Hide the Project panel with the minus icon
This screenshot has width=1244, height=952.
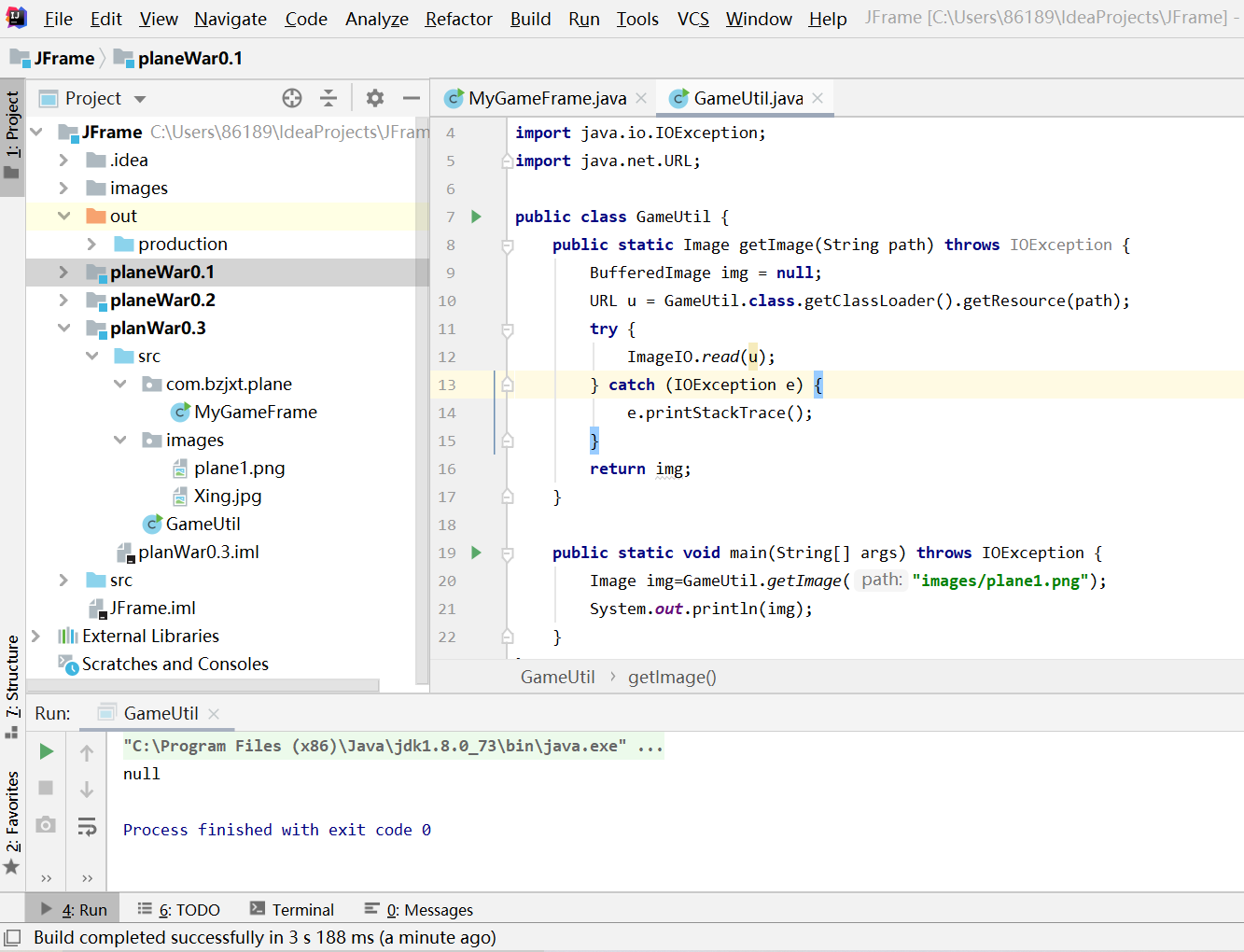[x=411, y=98]
